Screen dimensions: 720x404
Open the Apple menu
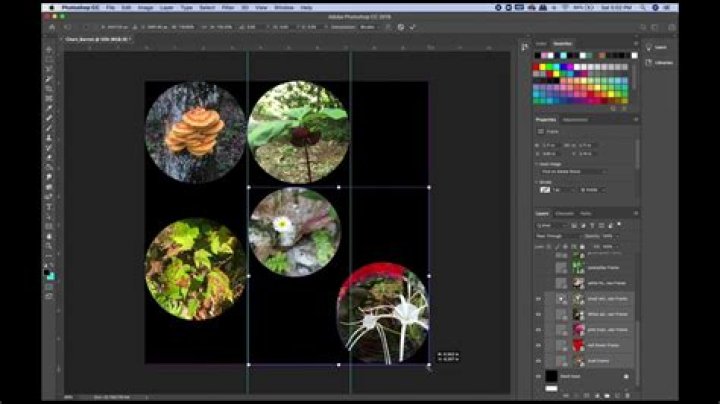[51, 7]
